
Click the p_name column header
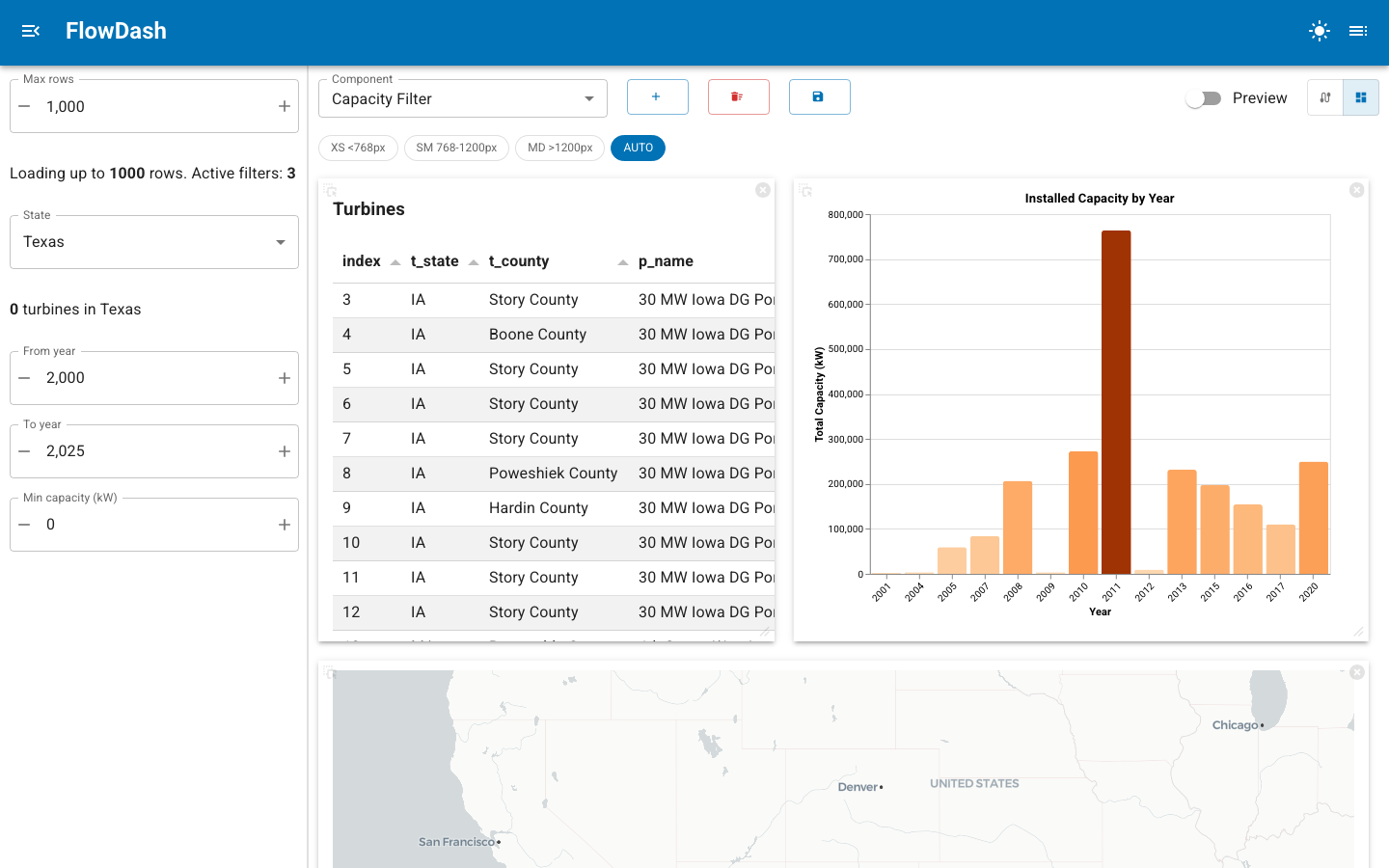click(x=666, y=261)
